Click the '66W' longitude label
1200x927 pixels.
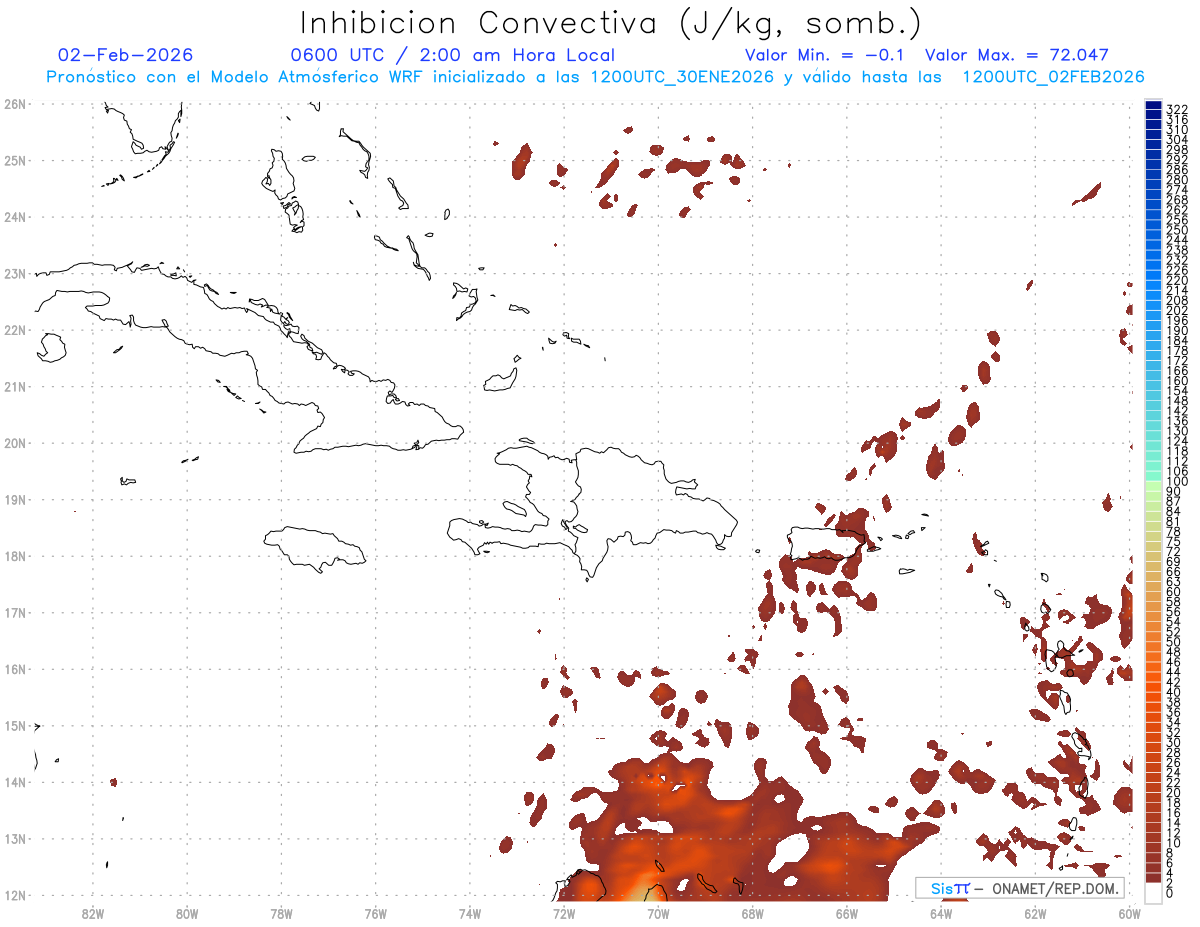pos(847,912)
